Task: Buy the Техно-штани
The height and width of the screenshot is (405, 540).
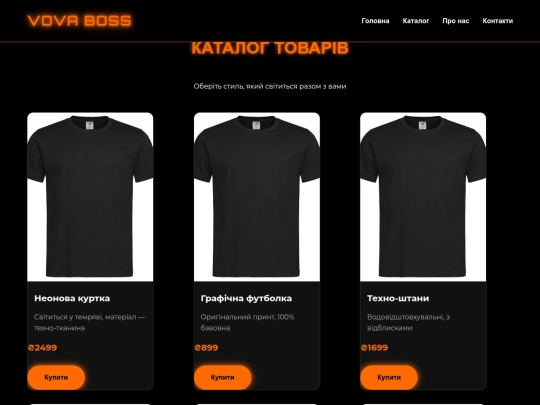Action: [x=389, y=377]
